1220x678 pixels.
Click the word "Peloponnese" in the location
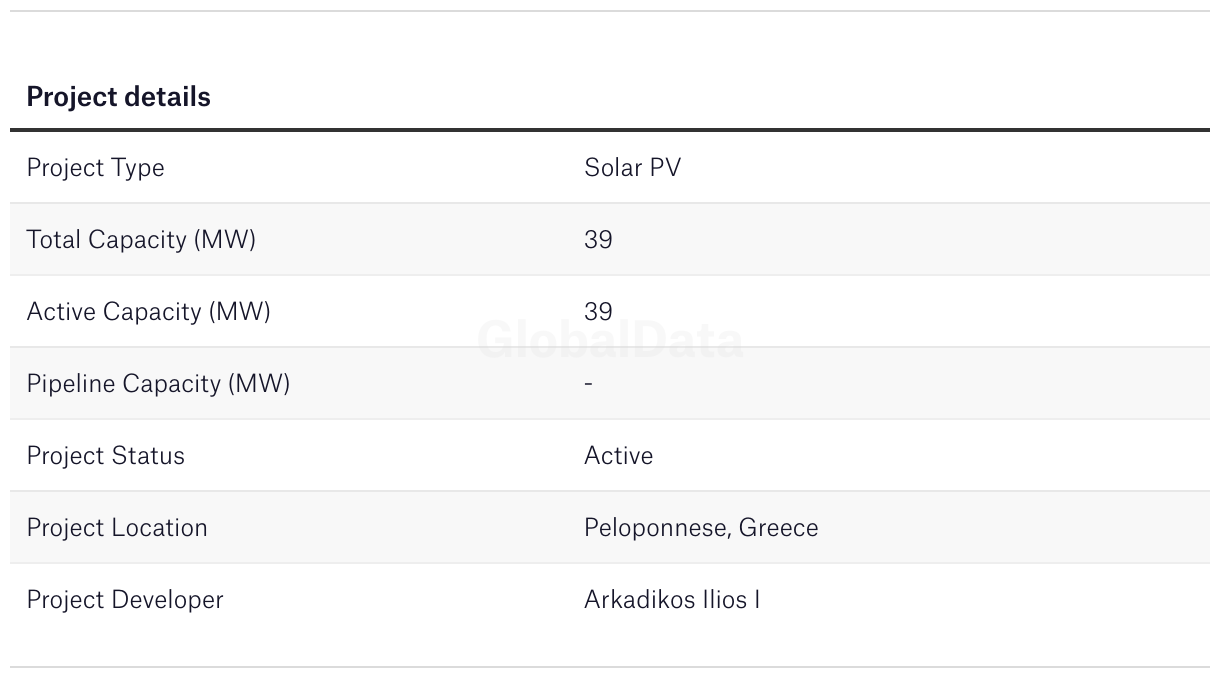(x=656, y=528)
